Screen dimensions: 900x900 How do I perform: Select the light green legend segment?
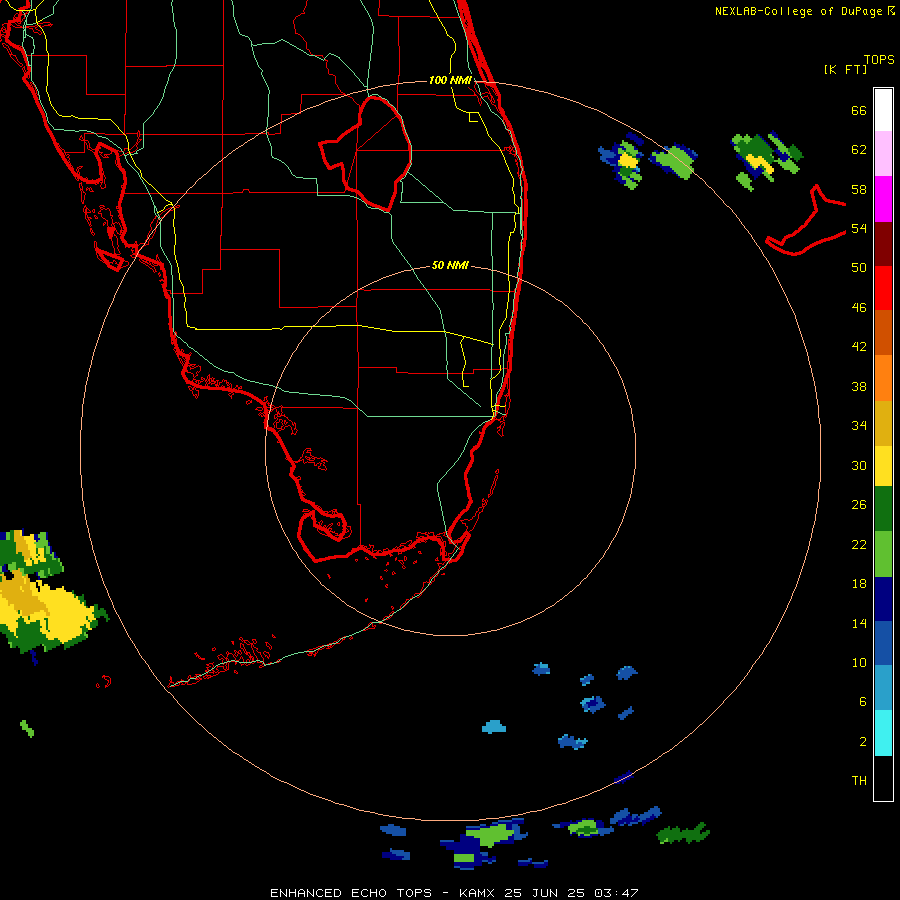(x=883, y=554)
